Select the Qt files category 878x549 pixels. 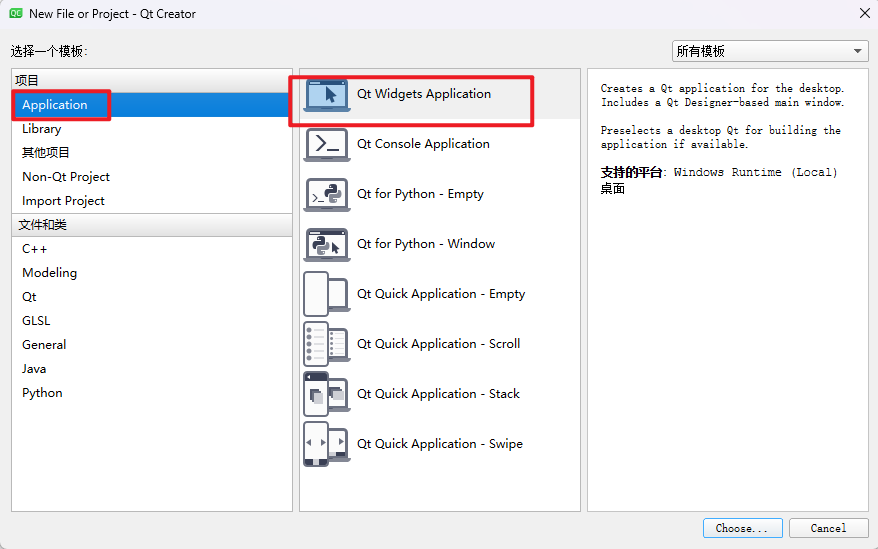151,297
